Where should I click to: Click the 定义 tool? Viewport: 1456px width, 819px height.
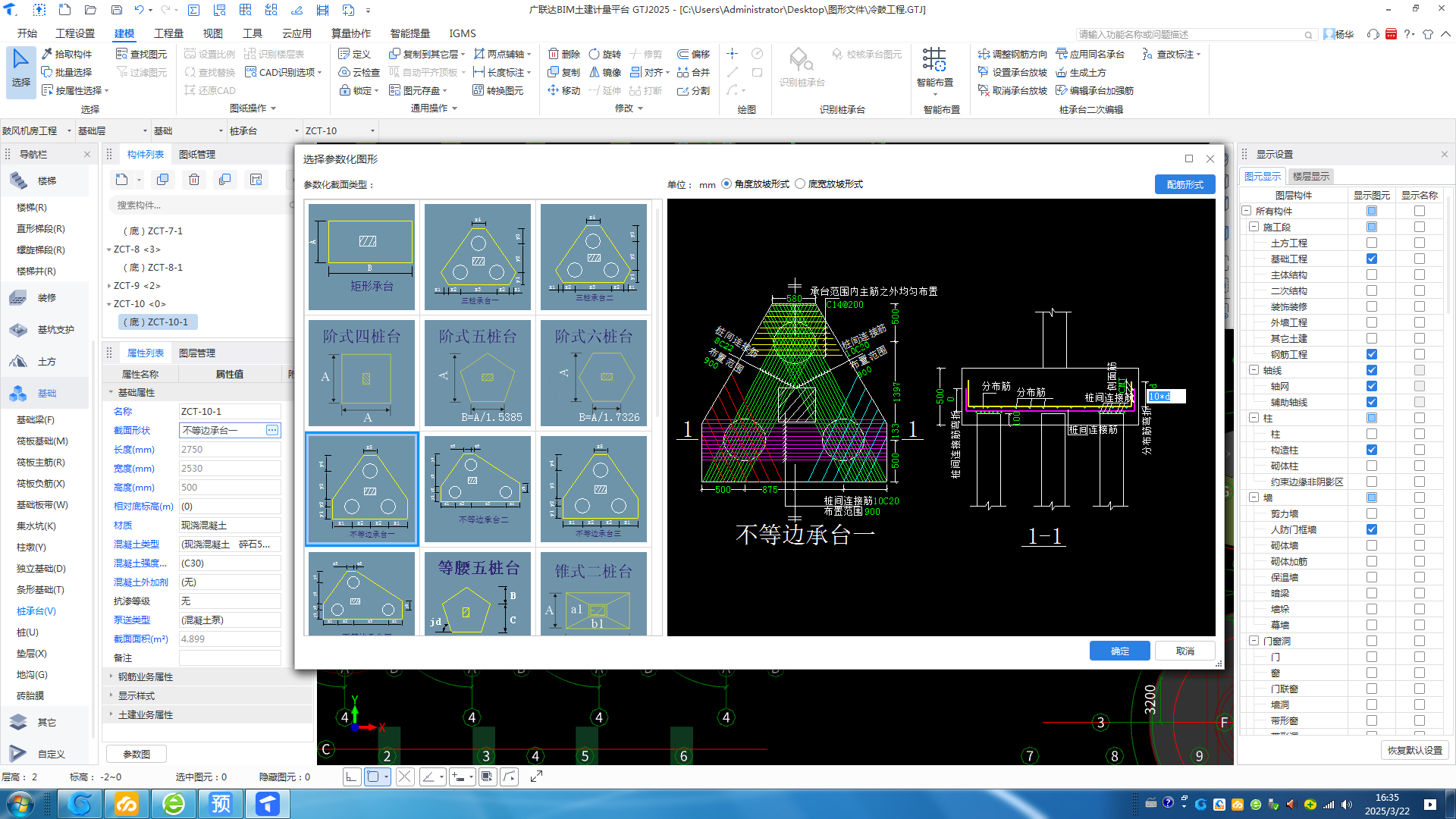coord(355,54)
